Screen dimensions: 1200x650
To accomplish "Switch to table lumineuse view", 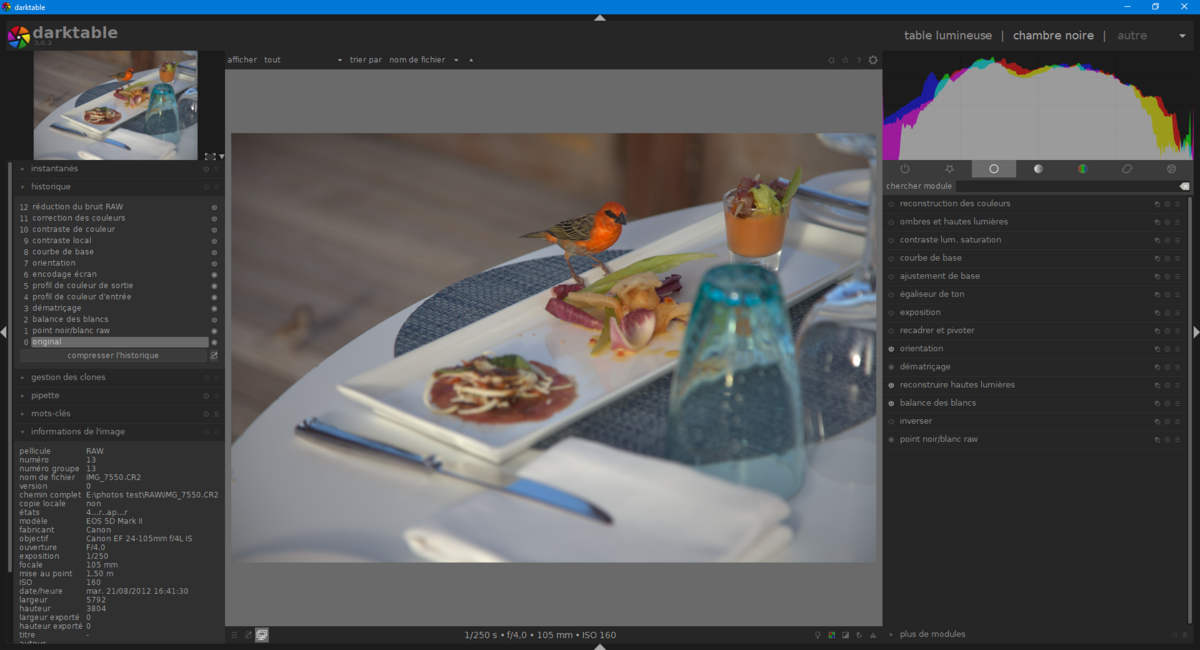I will tap(948, 35).
